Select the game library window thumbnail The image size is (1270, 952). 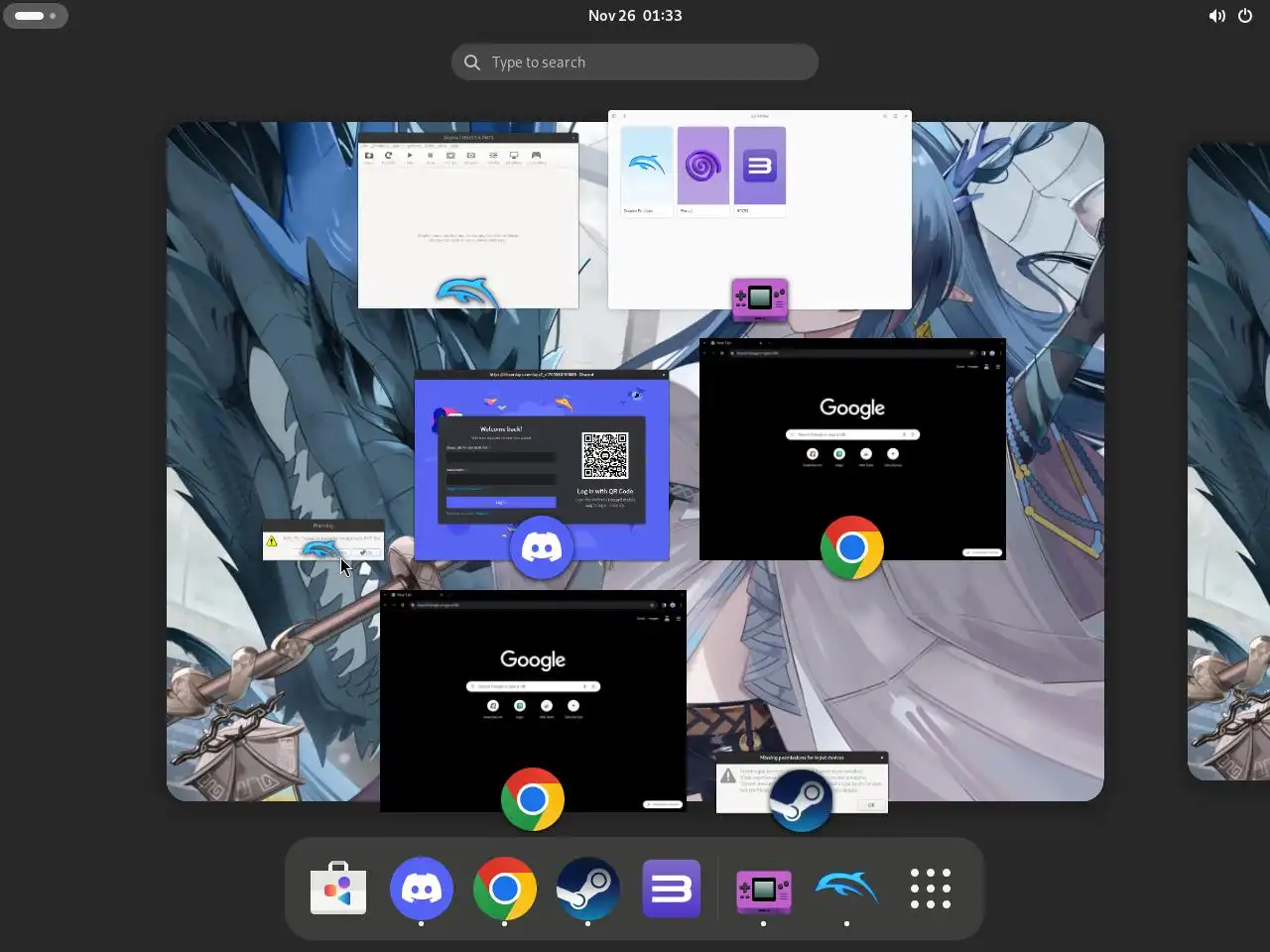click(760, 210)
